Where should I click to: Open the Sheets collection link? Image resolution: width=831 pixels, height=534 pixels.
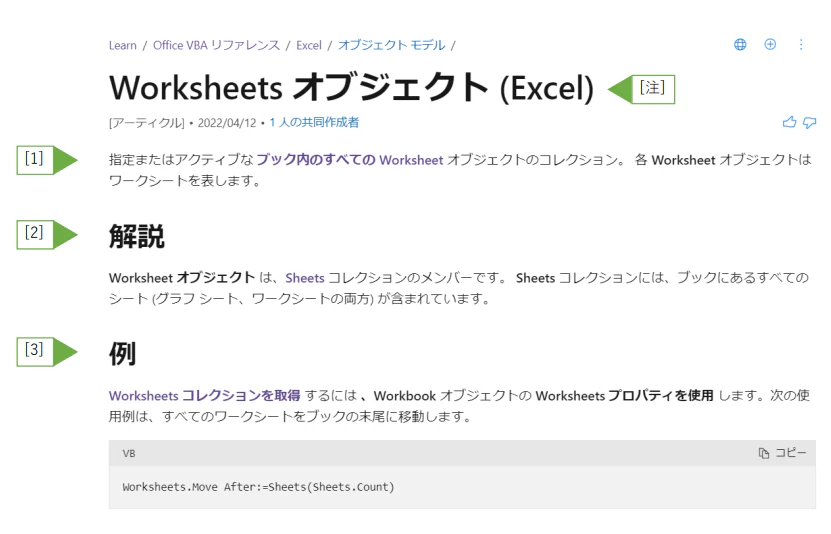[305, 278]
